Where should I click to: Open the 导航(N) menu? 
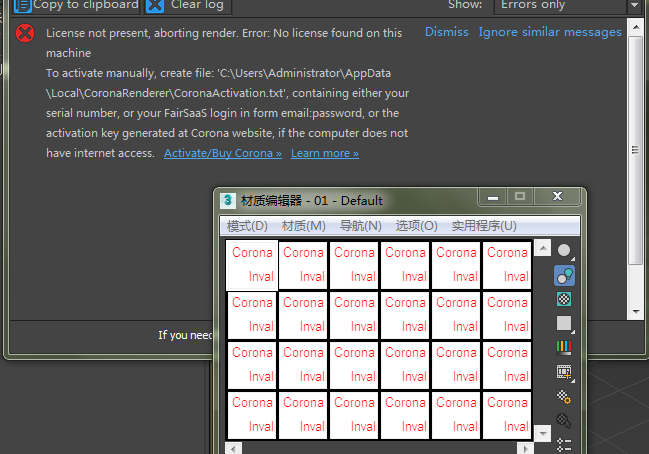361,226
